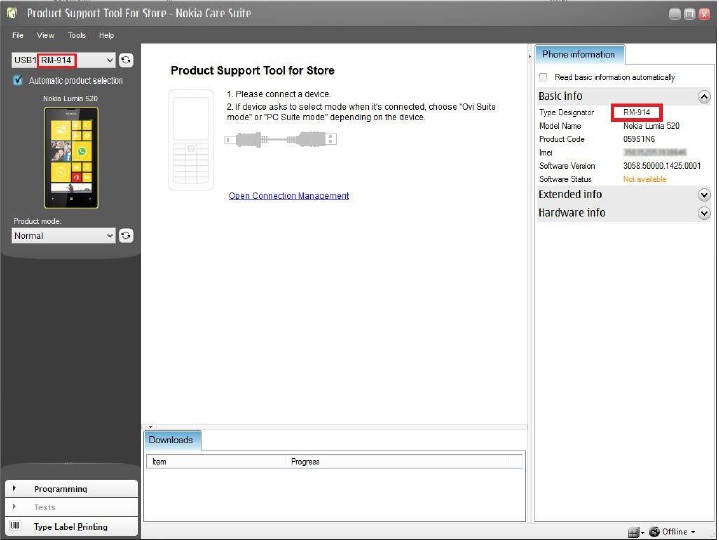Screen dimensions: 719x540
Task: Click the Nokia Care Suite title bar icon
Action: [x=12, y=13]
